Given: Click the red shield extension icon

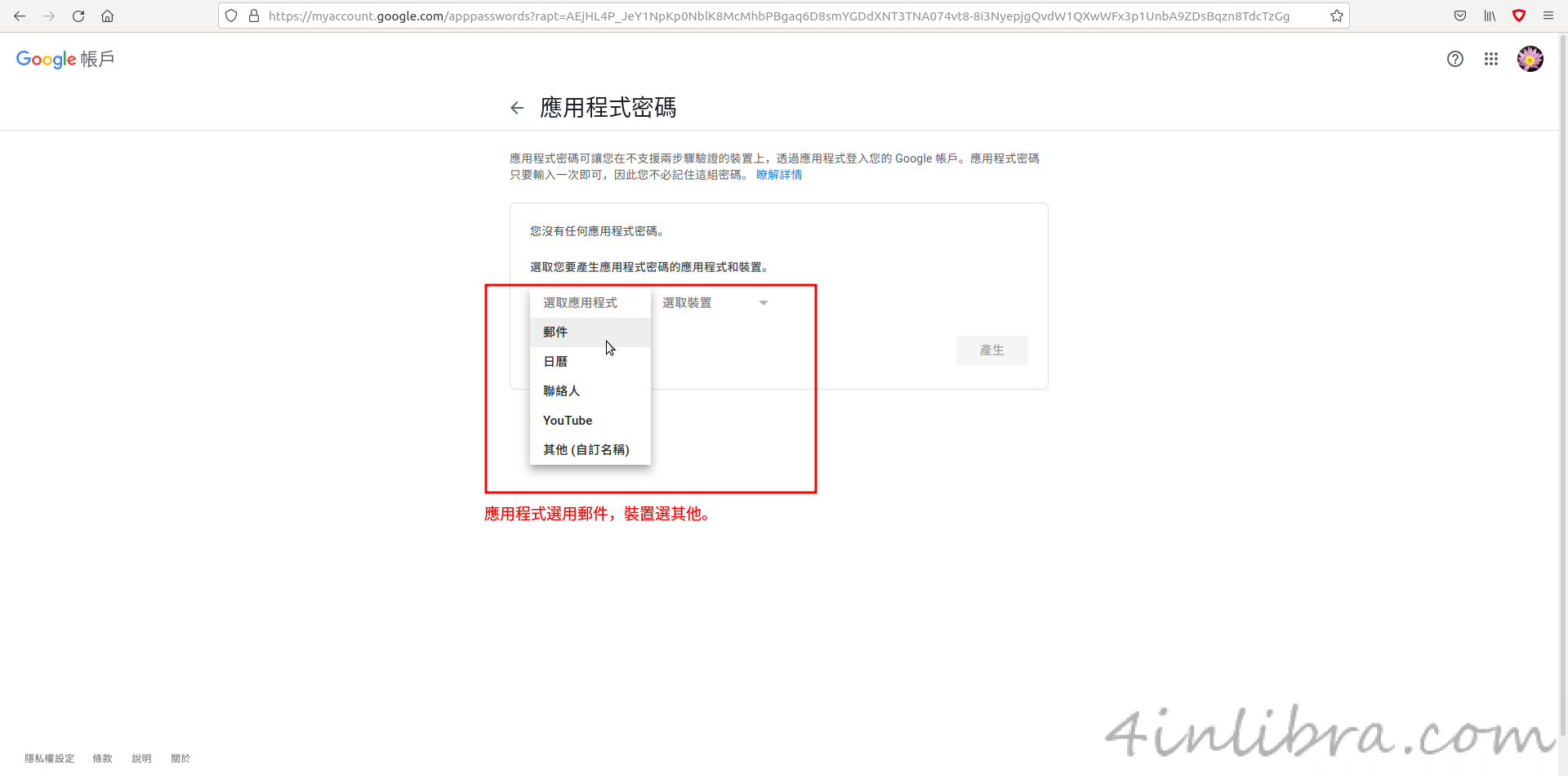Looking at the screenshot, I should pos(1519,16).
